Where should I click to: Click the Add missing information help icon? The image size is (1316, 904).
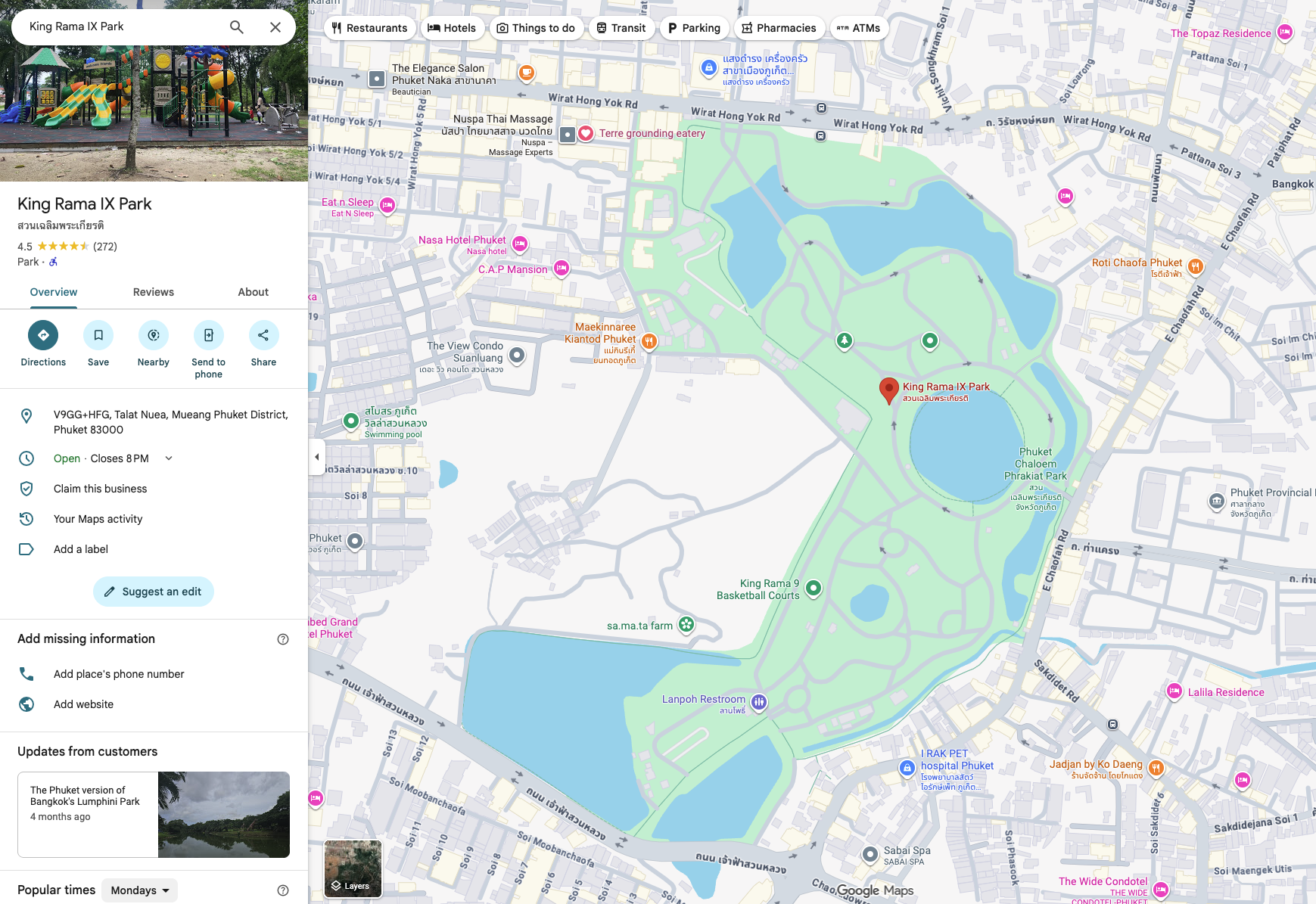click(283, 639)
